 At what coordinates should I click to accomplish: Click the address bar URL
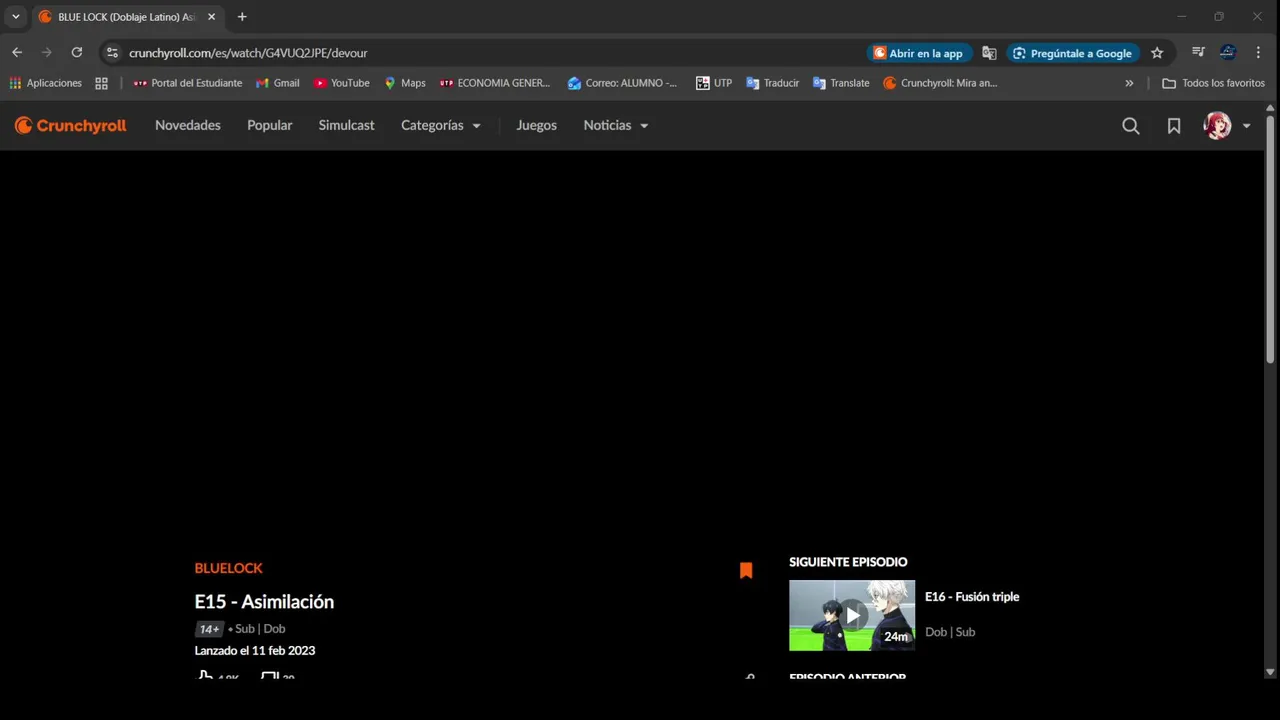click(248, 53)
